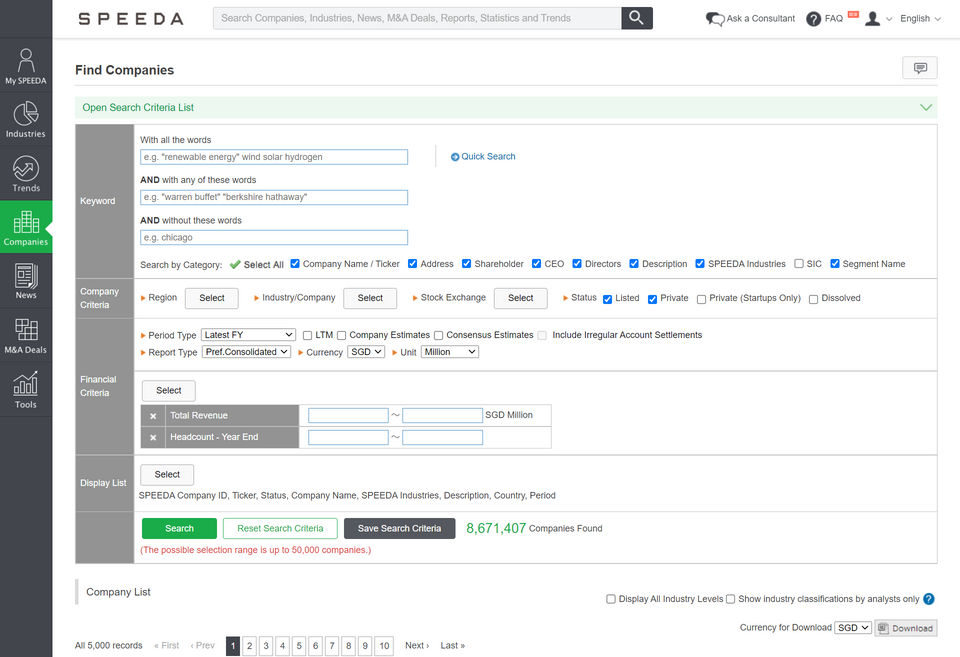
Task: Click the Next page link
Action: coord(417,645)
